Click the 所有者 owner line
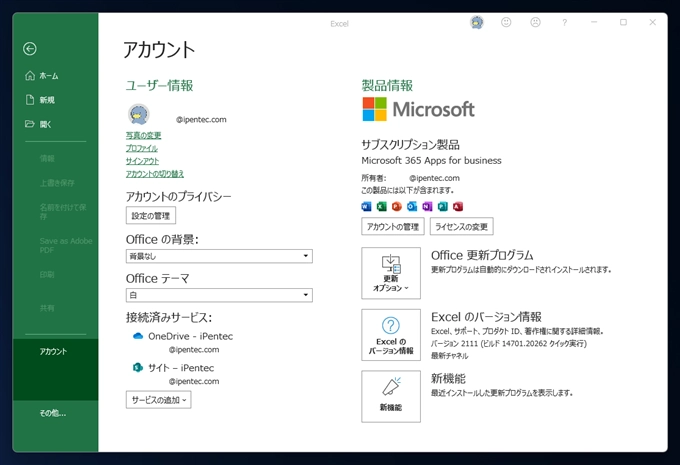This screenshot has height=465, width=680. (x=411, y=178)
